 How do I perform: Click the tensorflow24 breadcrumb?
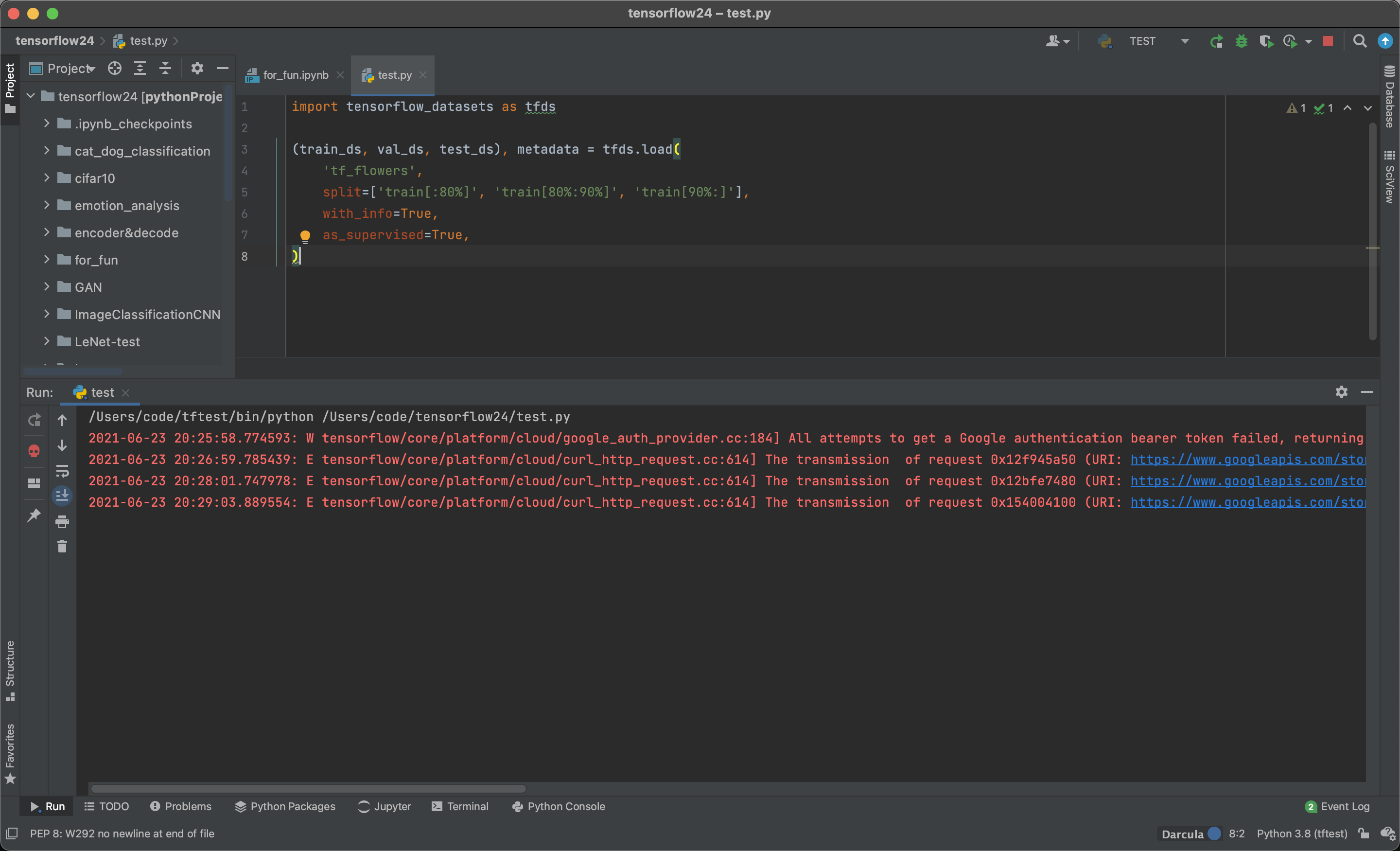point(54,41)
